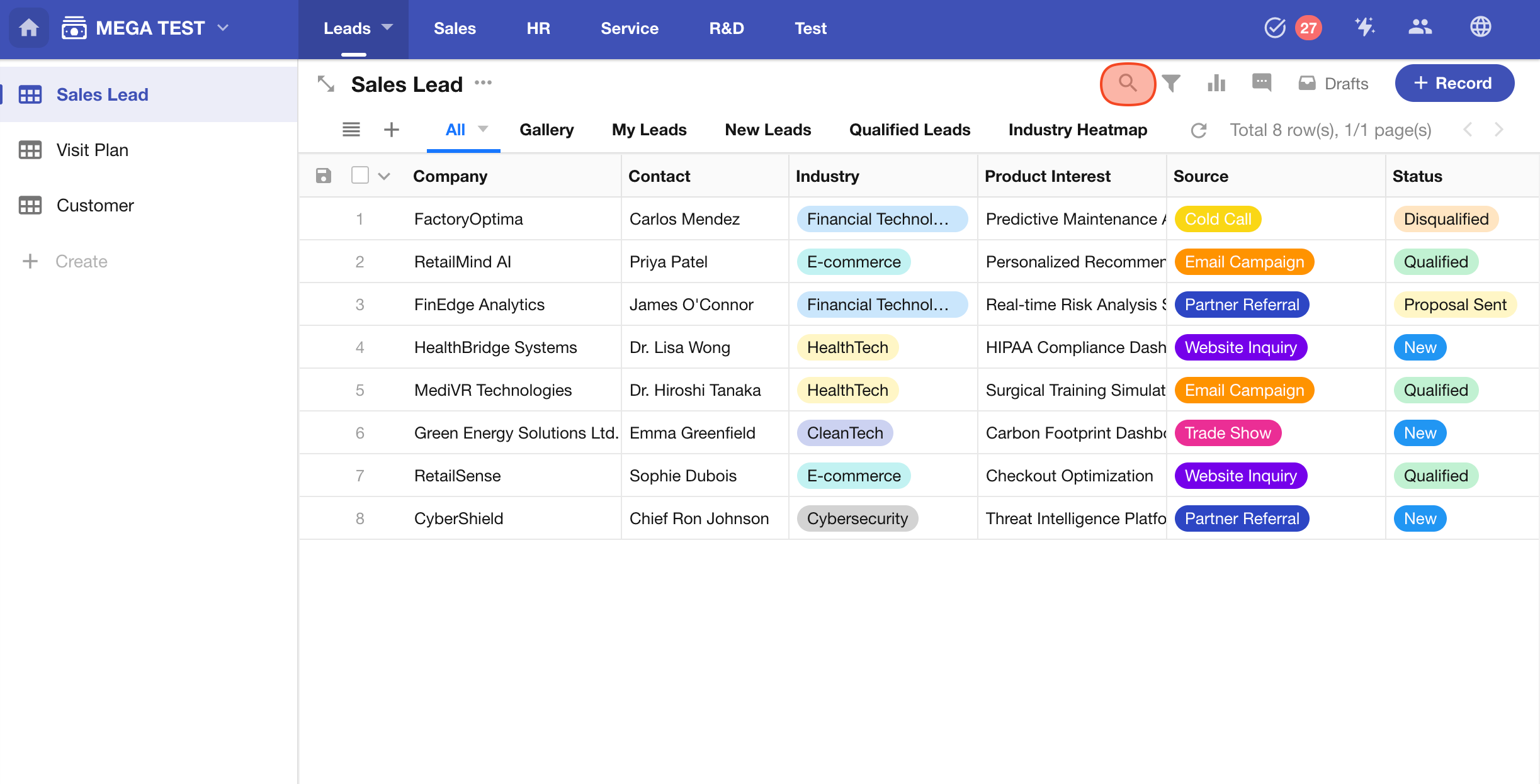Open the Visit Plan sidebar item
Viewport: 1540px width, 784px height.
pos(92,150)
